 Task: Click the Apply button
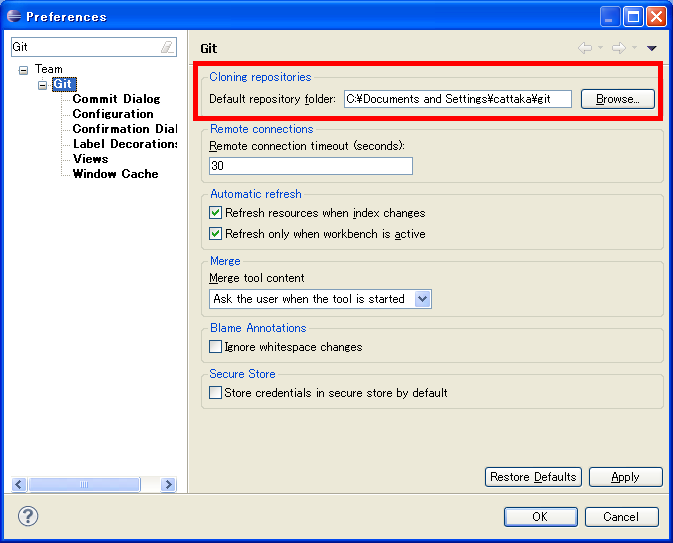(x=625, y=477)
